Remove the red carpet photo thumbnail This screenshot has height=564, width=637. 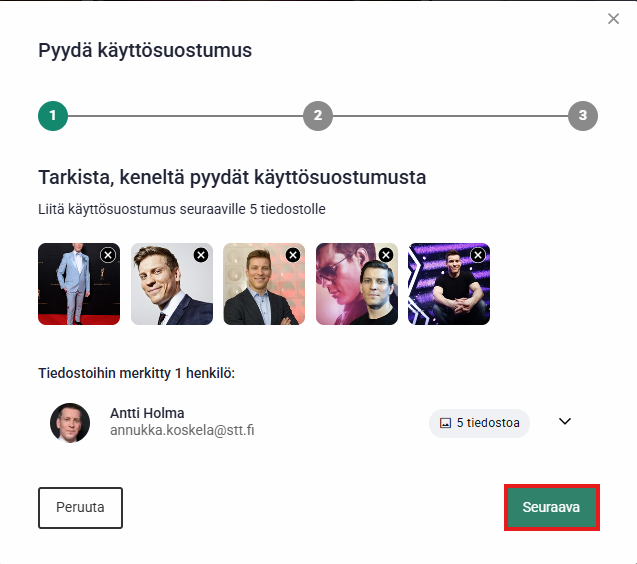pyautogui.click(x=108, y=255)
